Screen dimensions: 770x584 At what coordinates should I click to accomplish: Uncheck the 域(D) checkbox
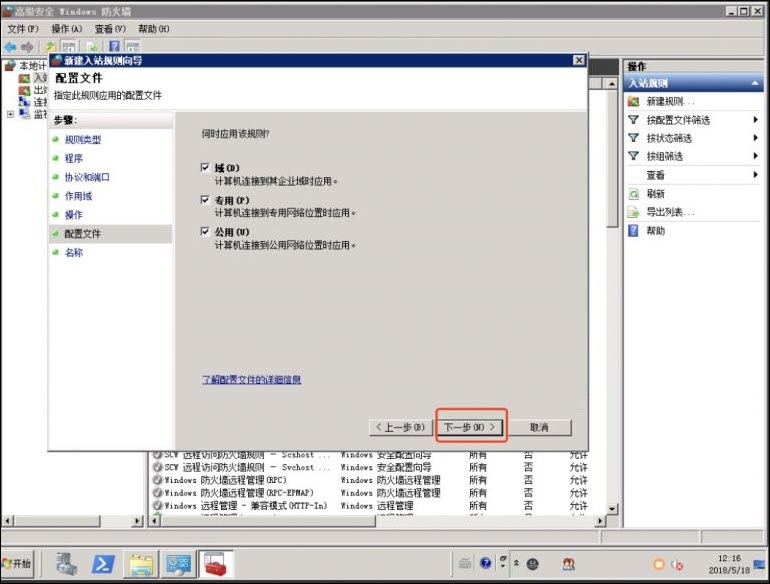pos(205,168)
